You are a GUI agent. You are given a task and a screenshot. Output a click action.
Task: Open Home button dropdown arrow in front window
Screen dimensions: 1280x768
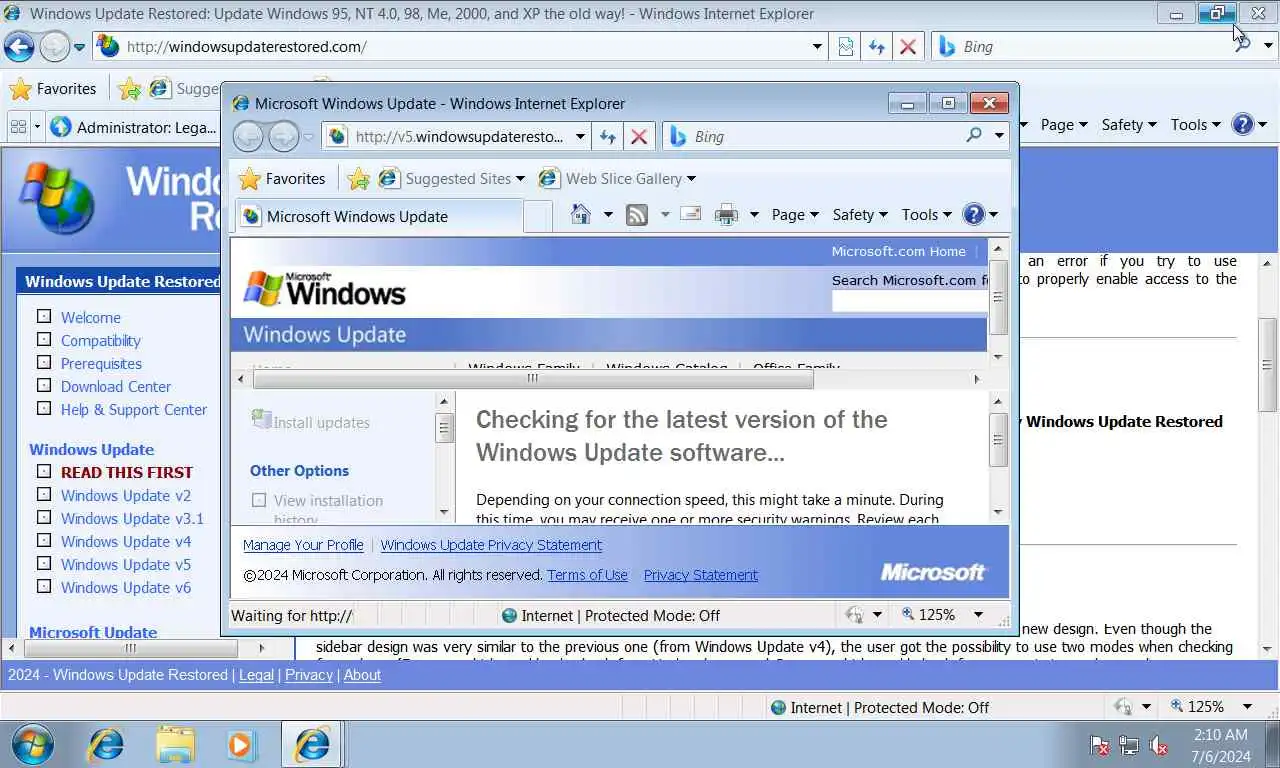[x=607, y=215]
